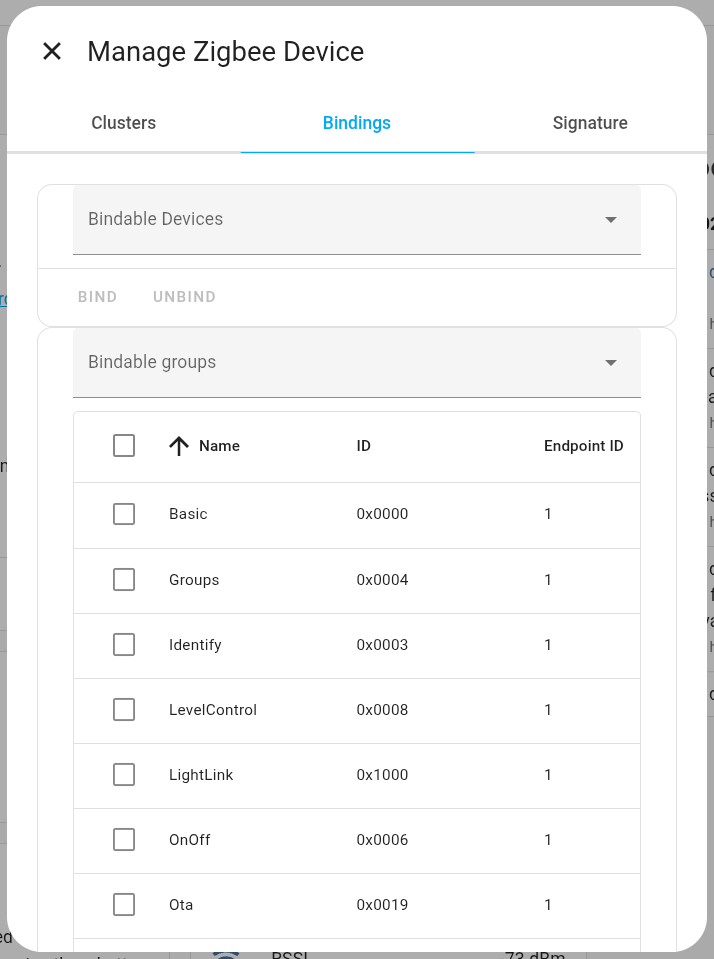This screenshot has width=714, height=959.
Task: Check the LevelControl cluster checkbox
Action: point(124,709)
